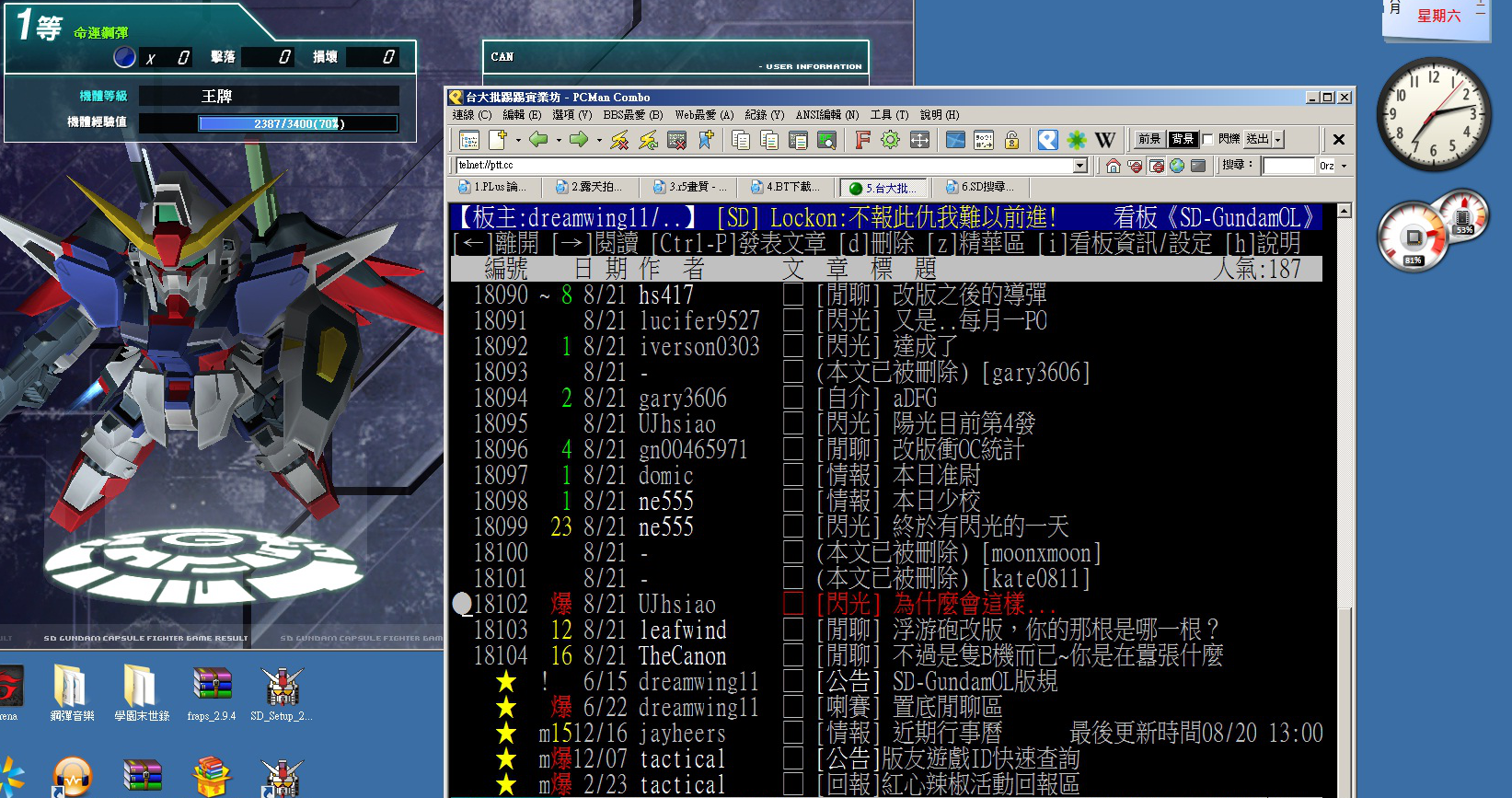Switch to the 4.BT下載 tab
The image size is (1512, 798).
786,187
